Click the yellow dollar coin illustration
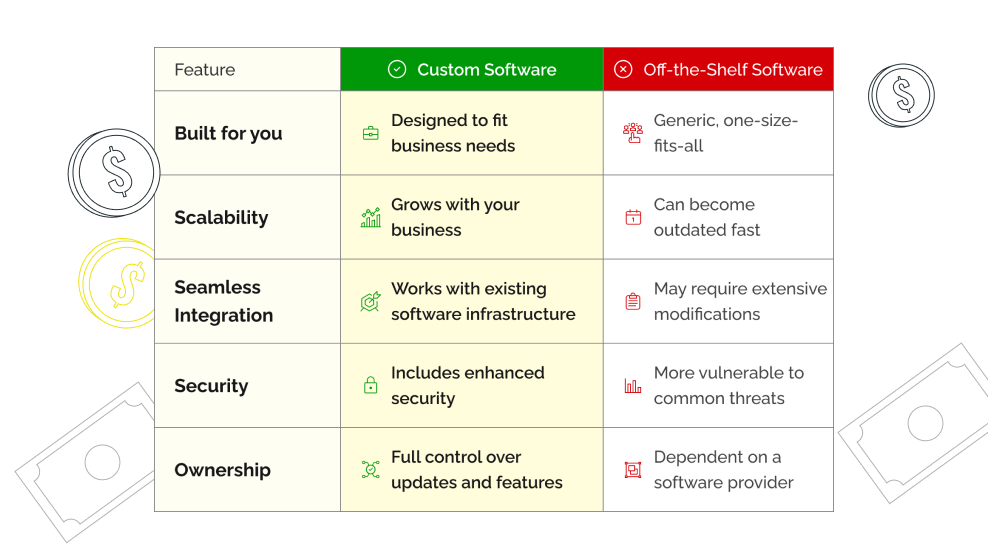 tap(122, 283)
